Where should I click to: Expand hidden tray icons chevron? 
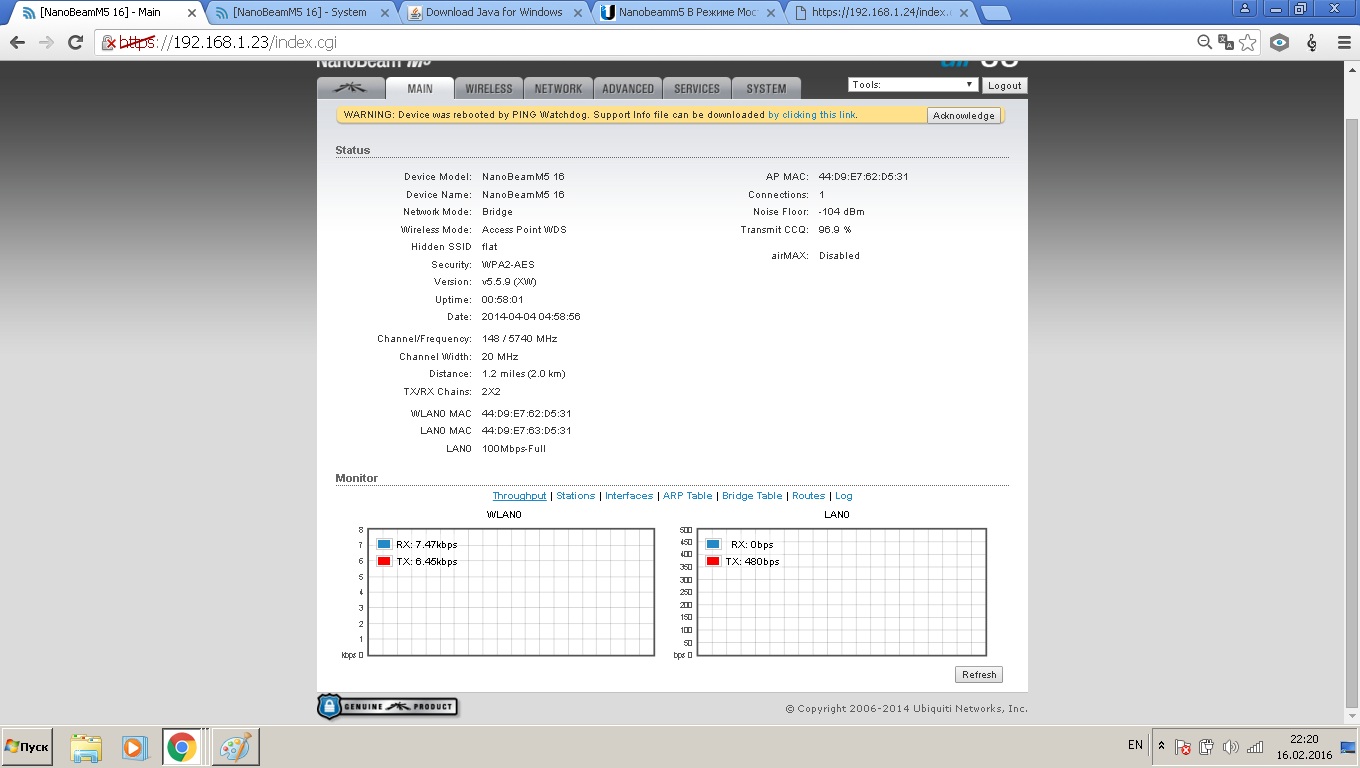(1161, 746)
